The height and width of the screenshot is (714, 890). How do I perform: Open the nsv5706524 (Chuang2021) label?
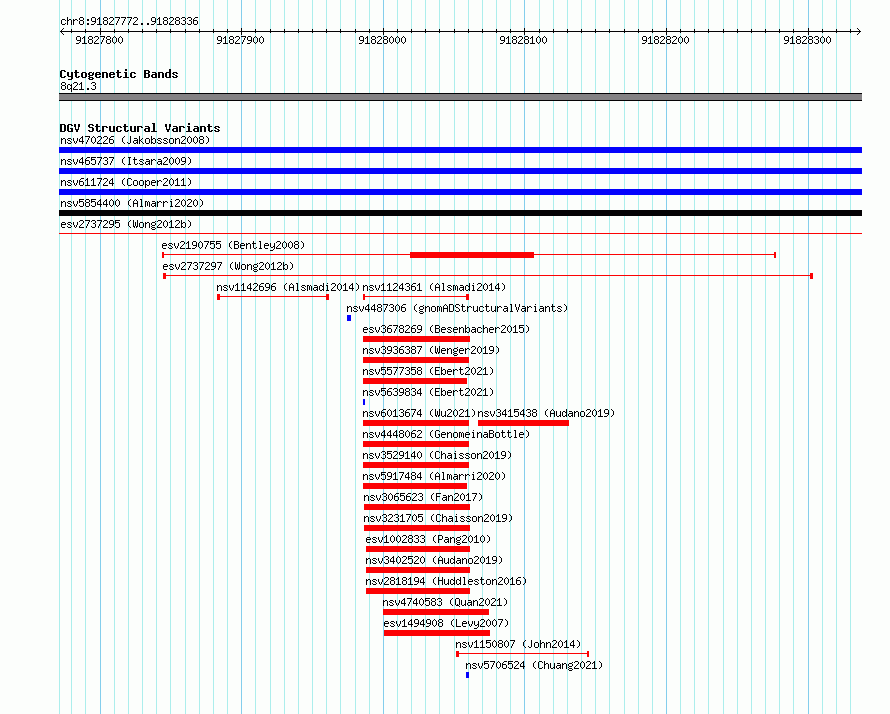534,665
